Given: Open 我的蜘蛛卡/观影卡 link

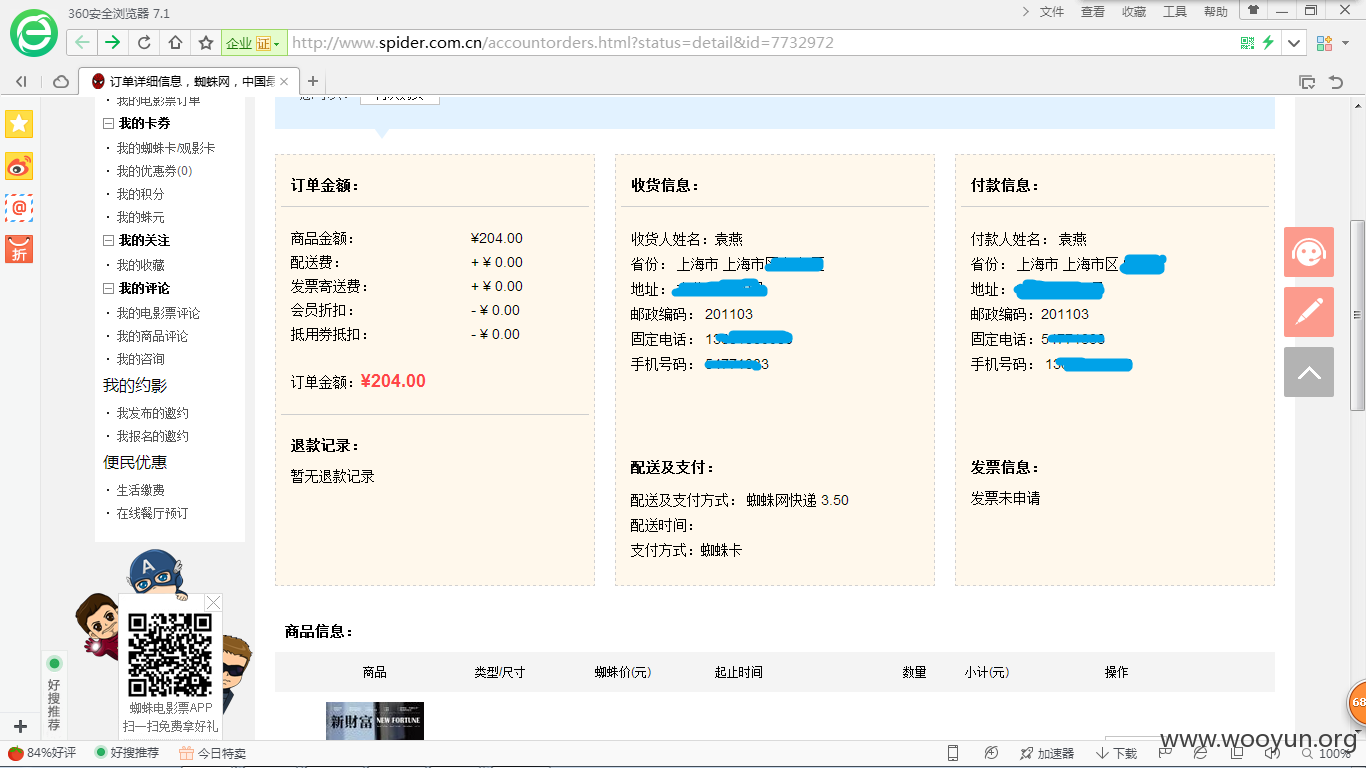Looking at the screenshot, I should click(165, 148).
